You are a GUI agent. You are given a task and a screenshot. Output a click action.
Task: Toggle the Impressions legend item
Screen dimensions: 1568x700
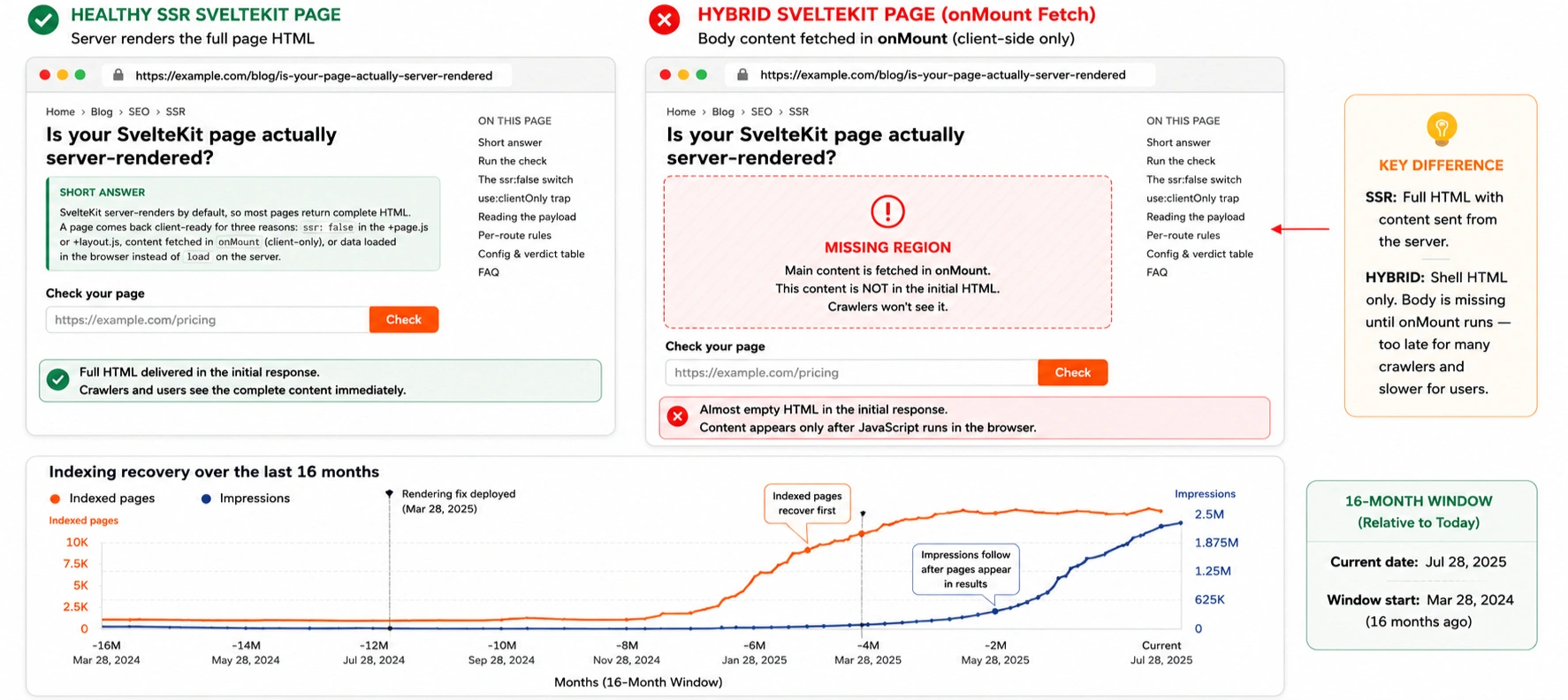[x=246, y=498]
